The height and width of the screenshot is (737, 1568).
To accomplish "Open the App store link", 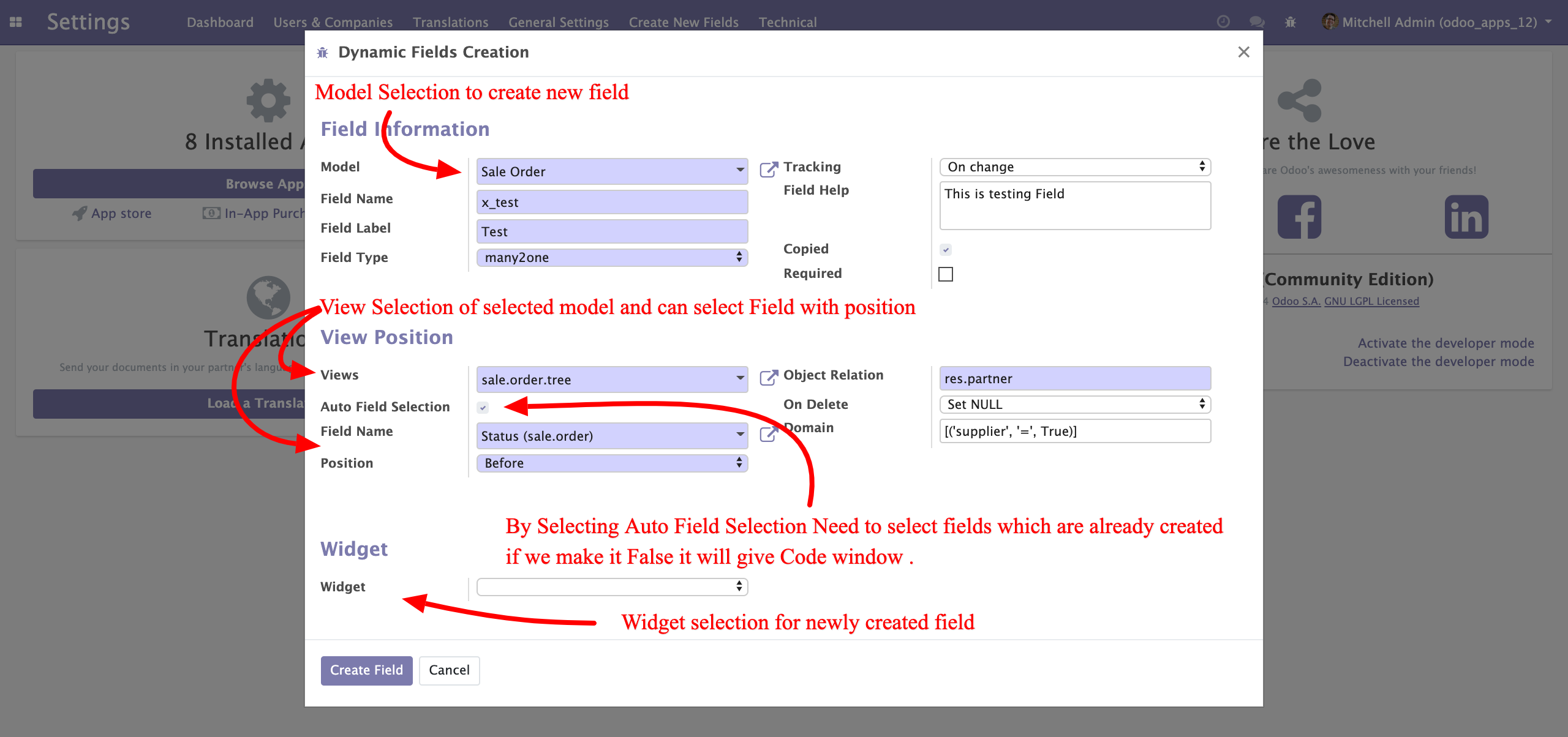I will 112,214.
